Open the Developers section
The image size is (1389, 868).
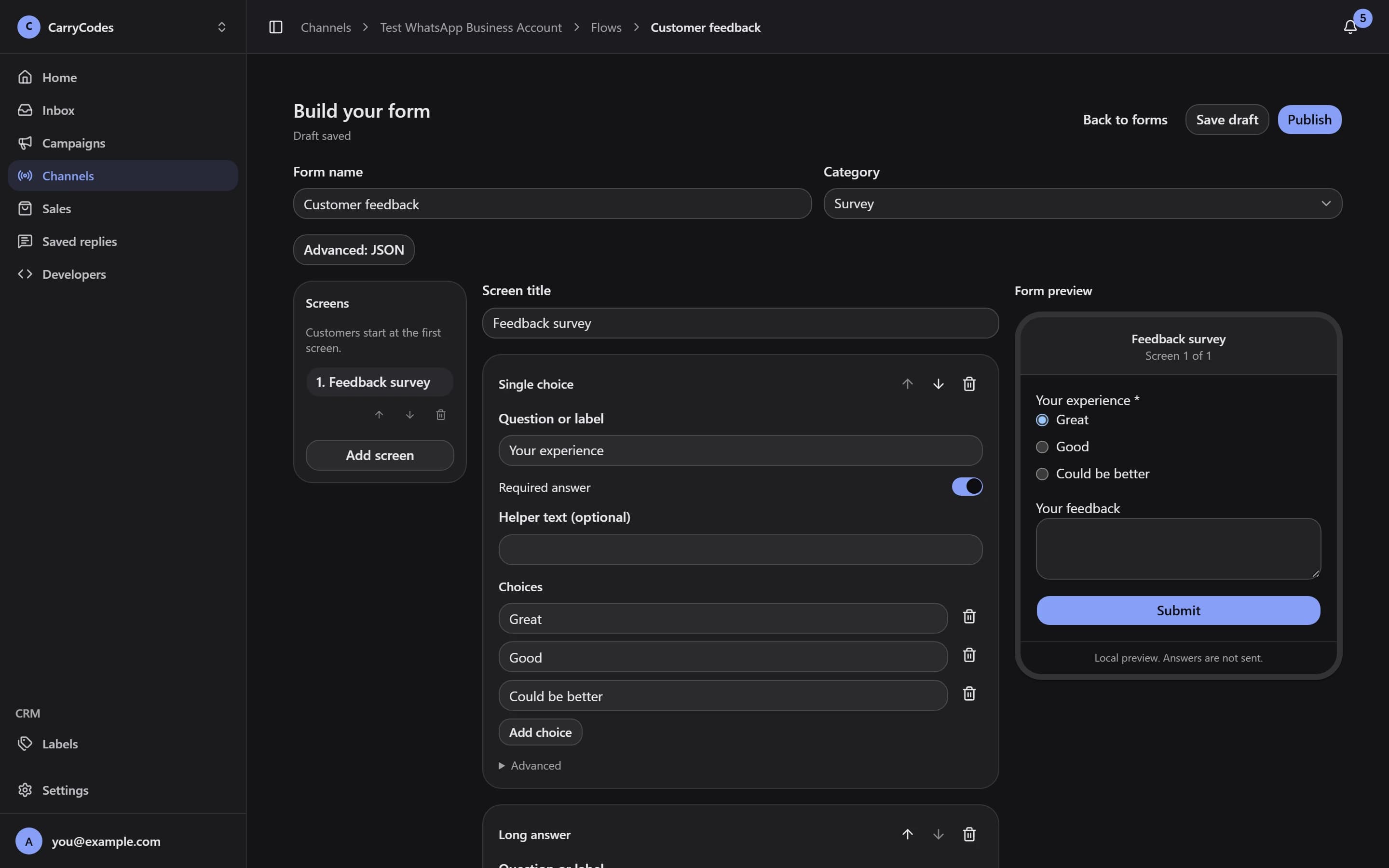click(x=123, y=274)
